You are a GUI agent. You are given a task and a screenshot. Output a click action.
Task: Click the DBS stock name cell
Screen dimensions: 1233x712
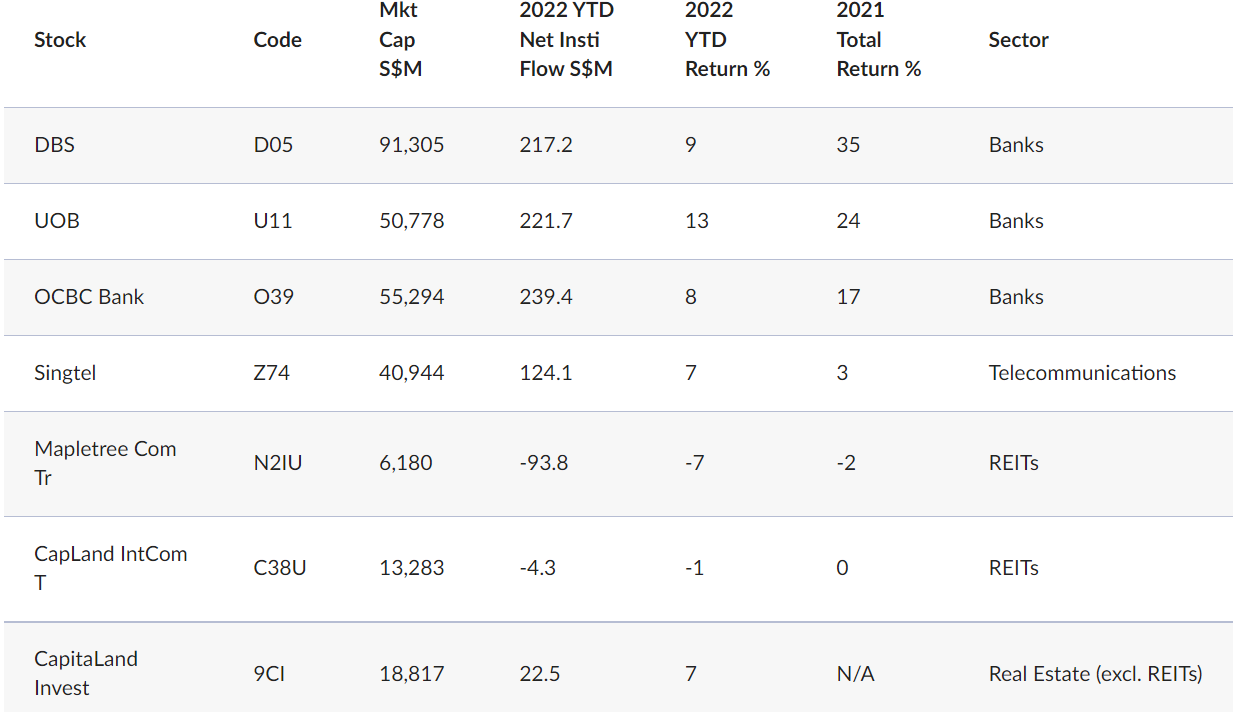(x=55, y=145)
